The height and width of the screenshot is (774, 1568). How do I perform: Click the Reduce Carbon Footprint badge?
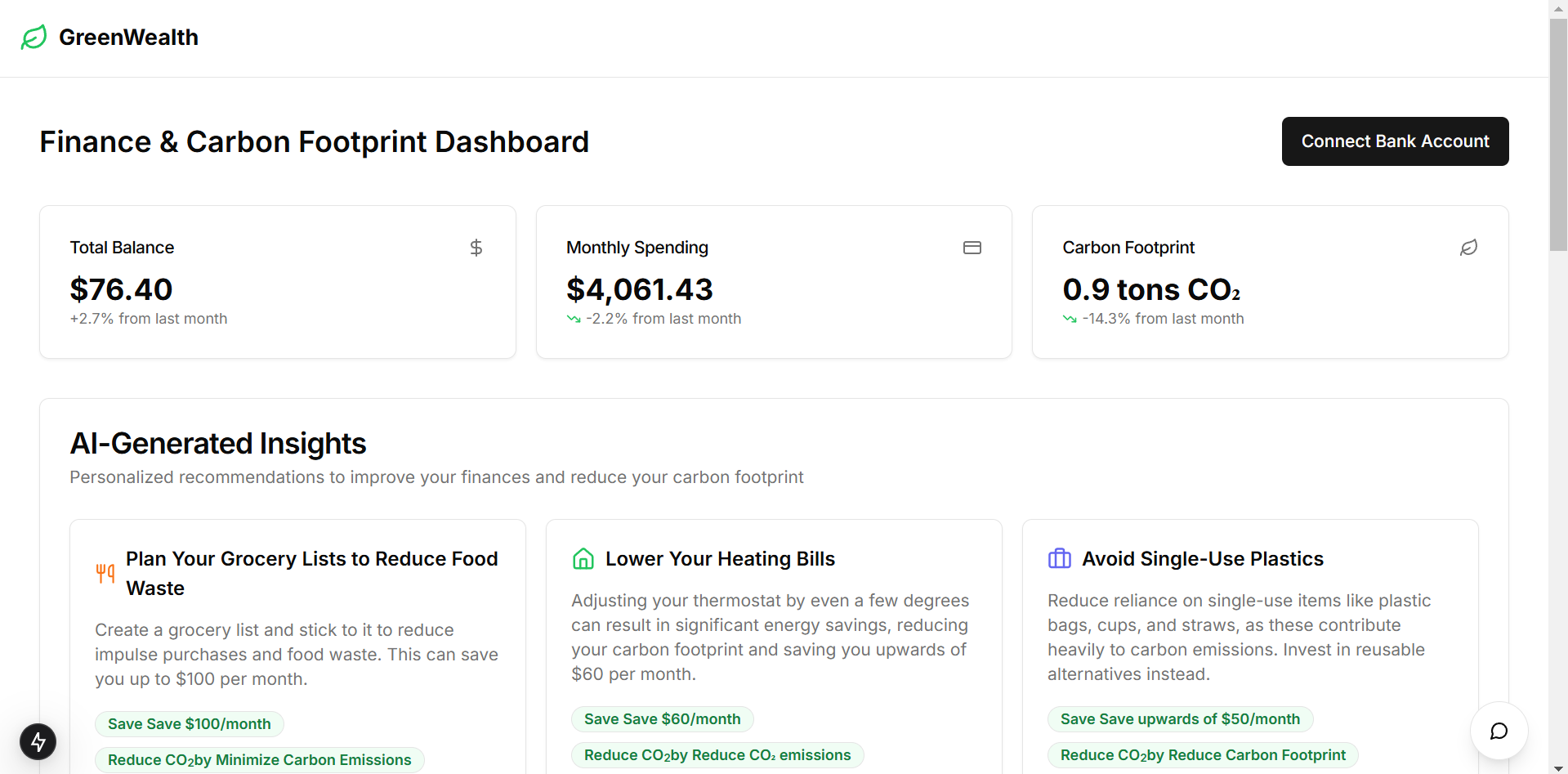1203,755
